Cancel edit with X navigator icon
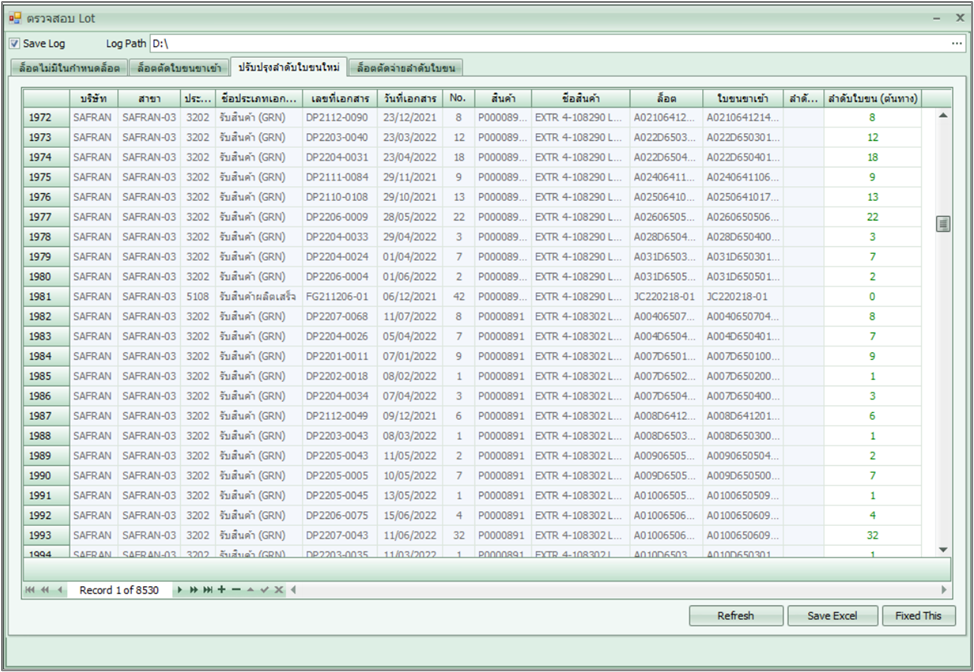Viewport: 974px width, 672px height. pyautogui.click(x=279, y=590)
